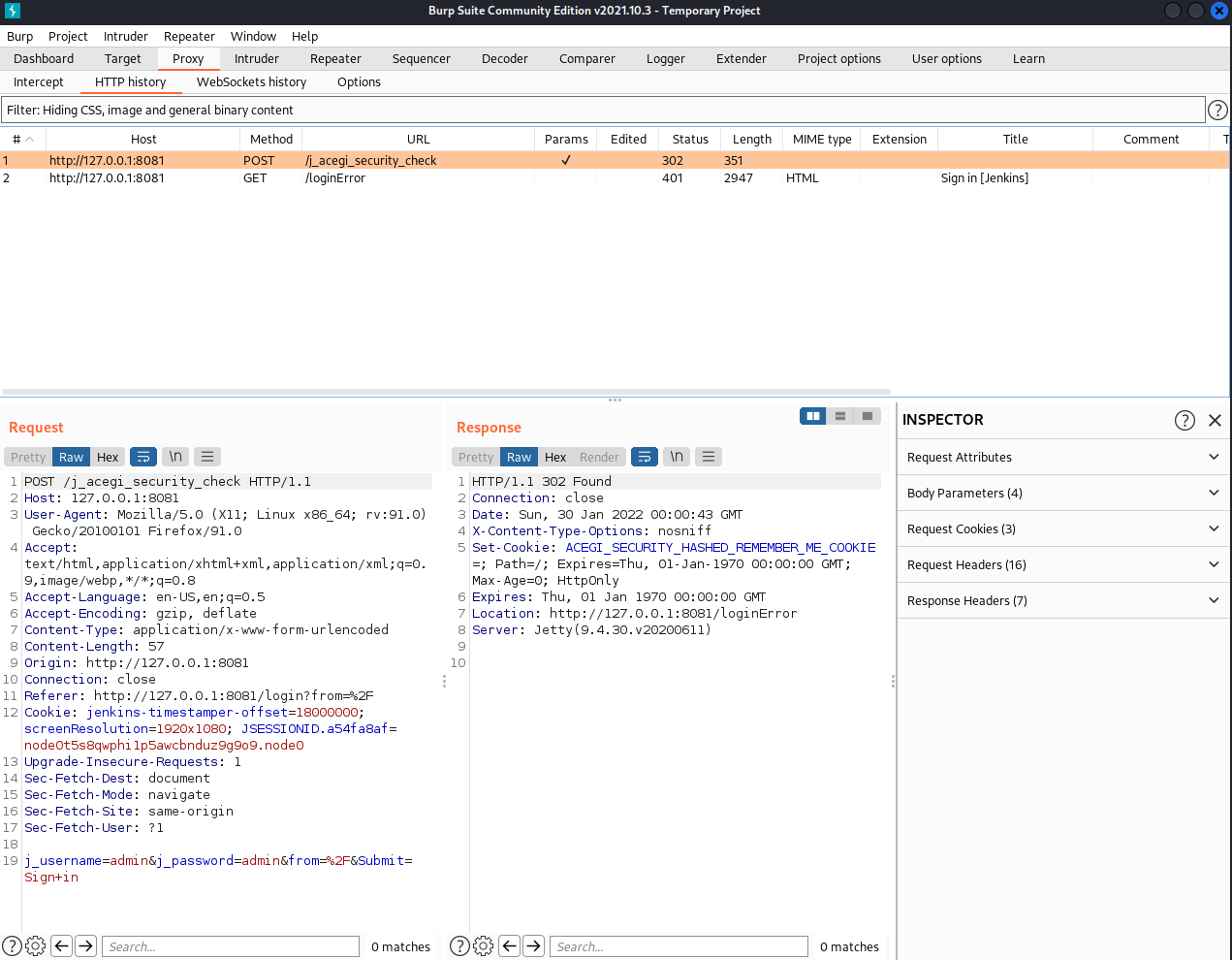
Task: Focus the Request search field
Action: click(231, 946)
